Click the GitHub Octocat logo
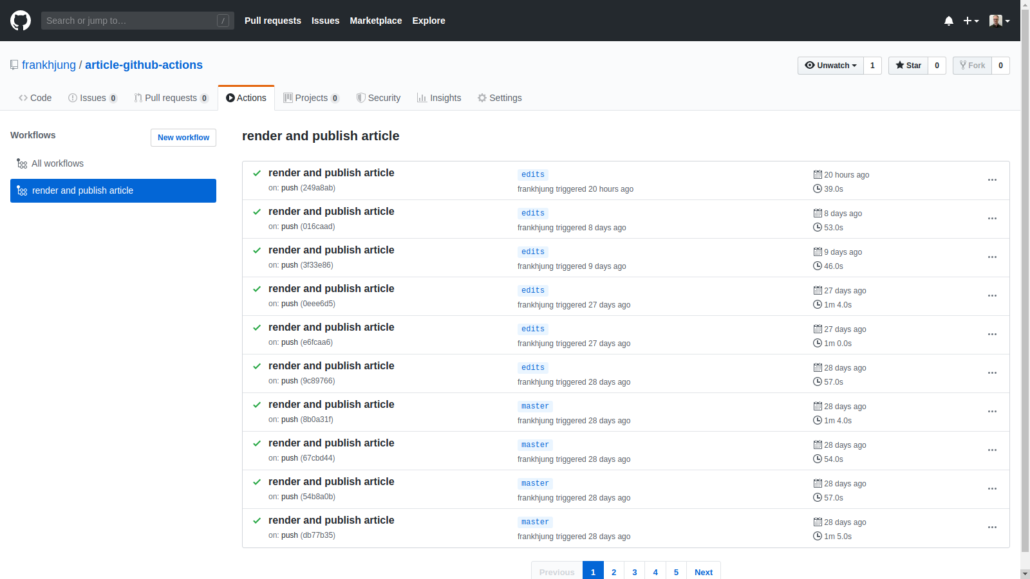 [x=20, y=20]
